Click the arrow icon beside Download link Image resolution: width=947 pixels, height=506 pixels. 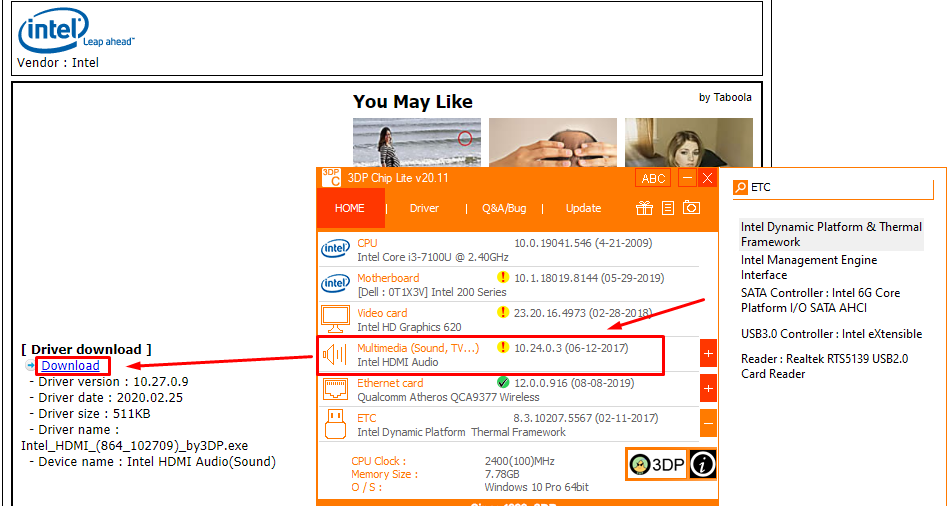click(30, 366)
